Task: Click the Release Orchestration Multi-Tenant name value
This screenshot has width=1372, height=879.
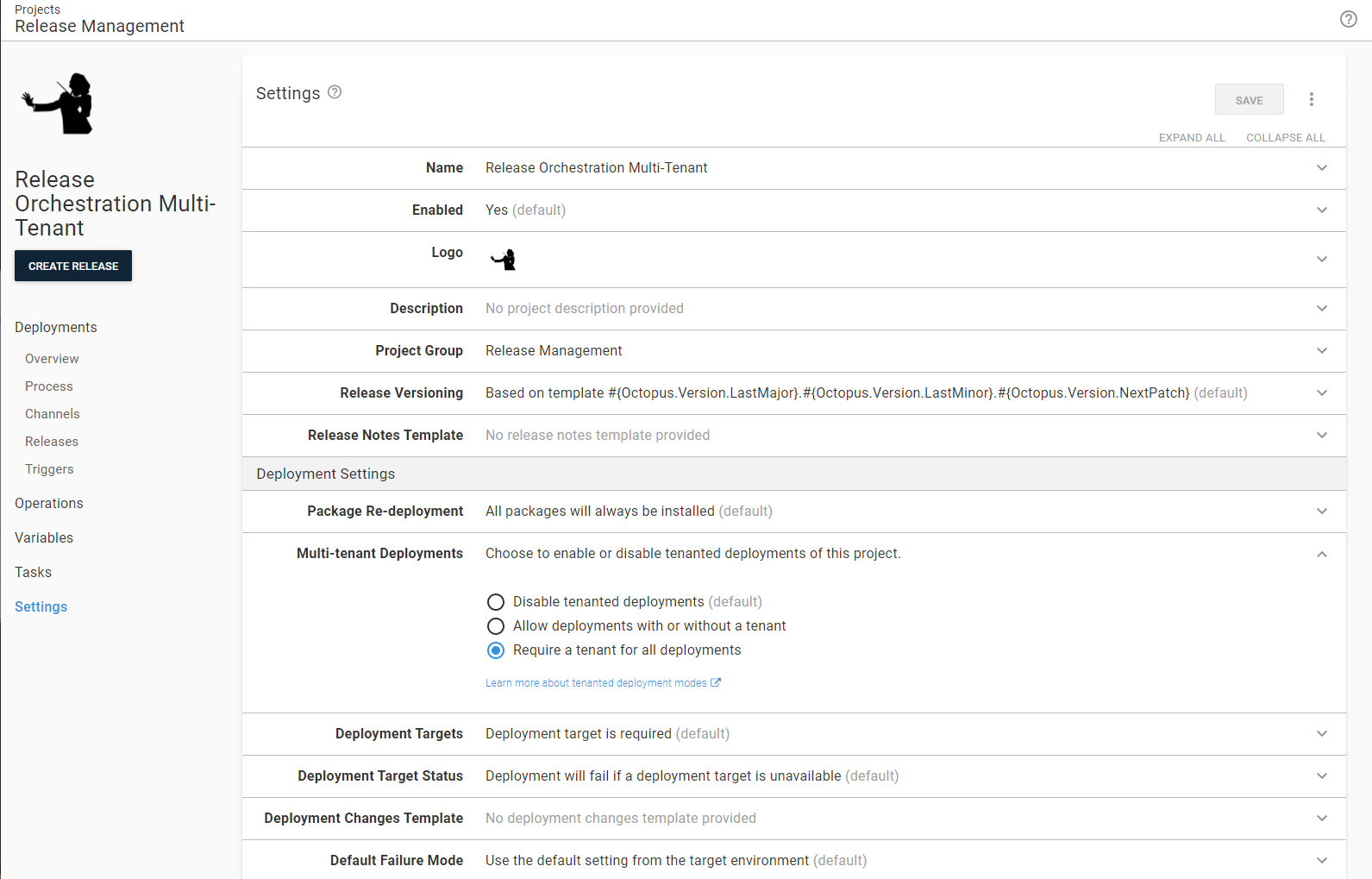Action: pyautogui.click(x=596, y=168)
